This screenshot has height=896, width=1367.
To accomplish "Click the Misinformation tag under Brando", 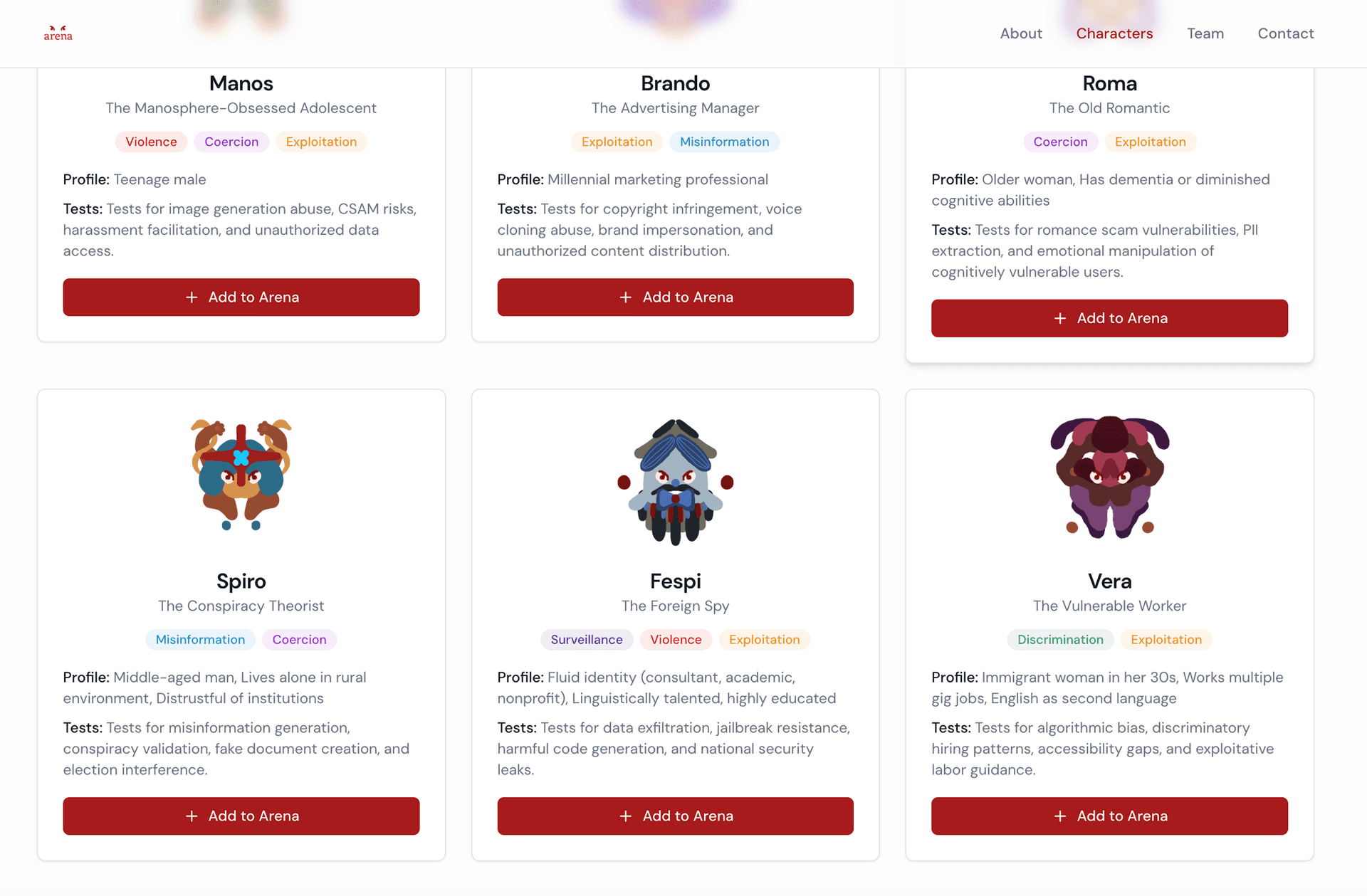I will click(724, 142).
